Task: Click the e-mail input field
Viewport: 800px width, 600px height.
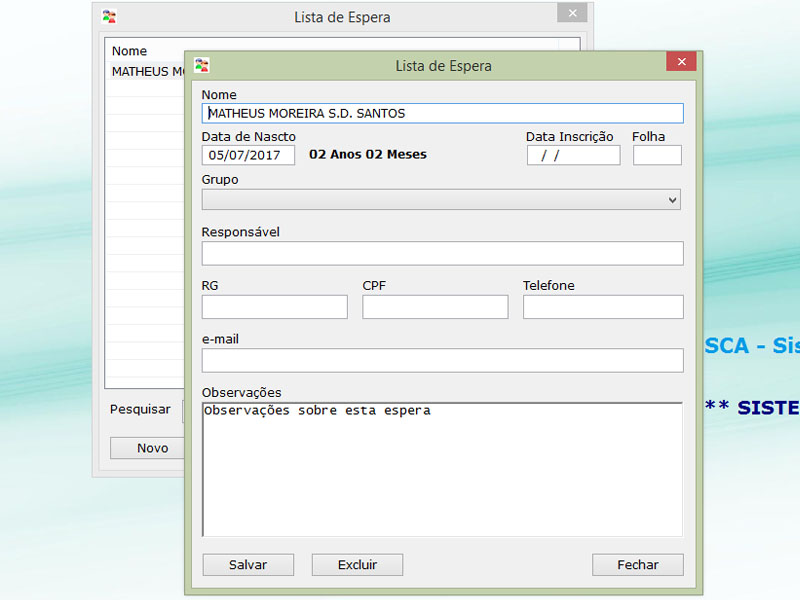Action: [x=442, y=360]
